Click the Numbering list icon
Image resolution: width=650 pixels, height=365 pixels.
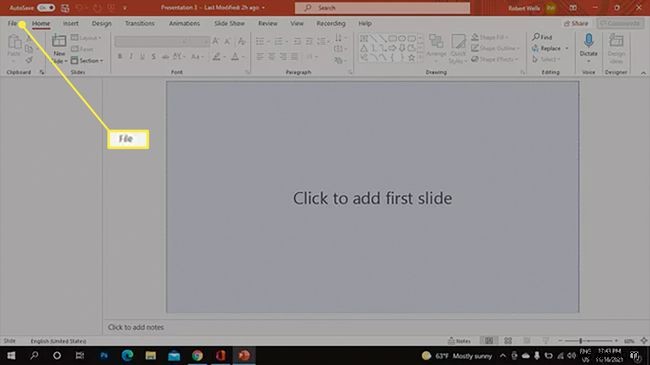coord(279,41)
